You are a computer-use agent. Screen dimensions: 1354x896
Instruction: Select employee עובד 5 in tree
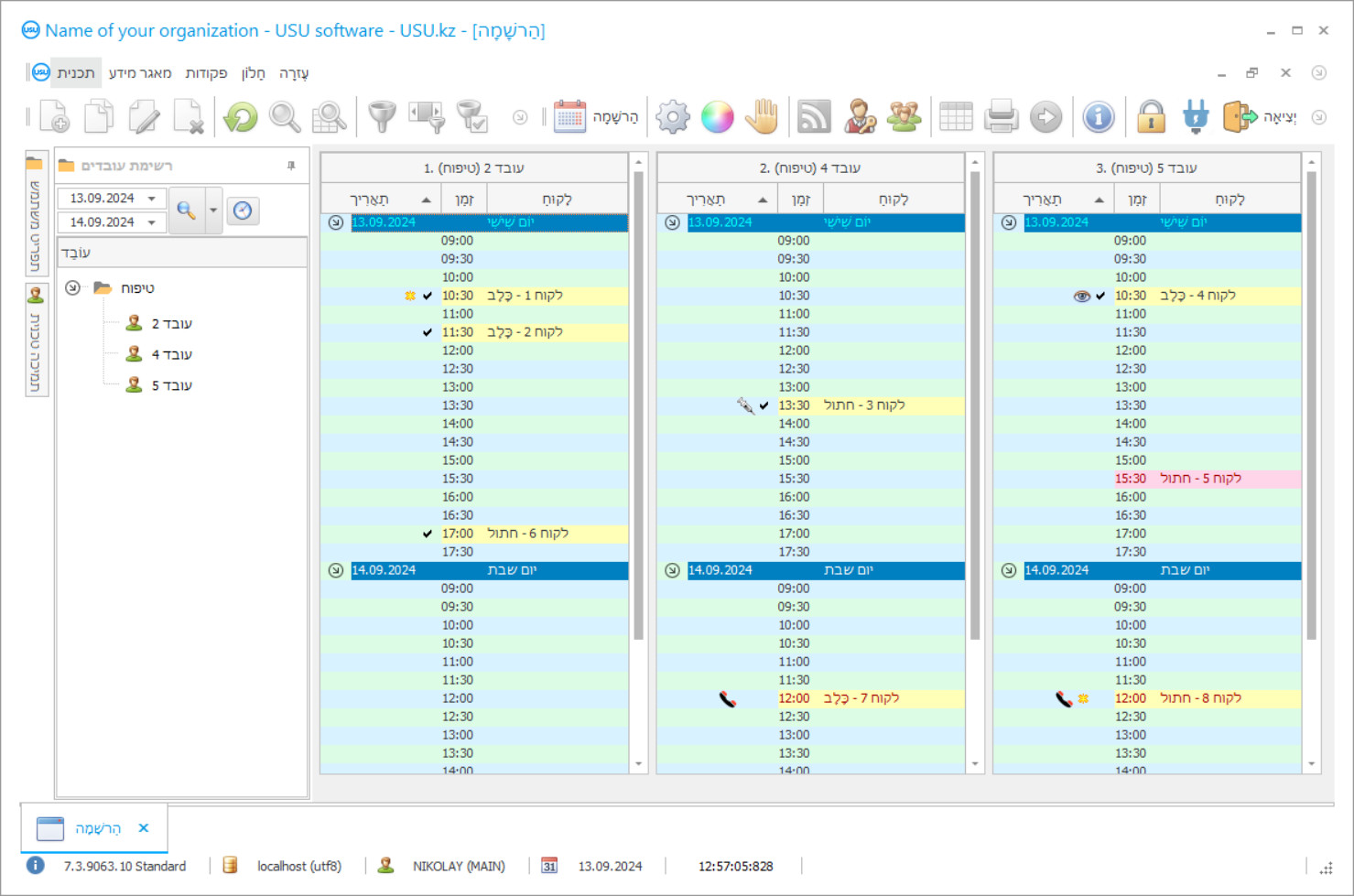pos(159,385)
